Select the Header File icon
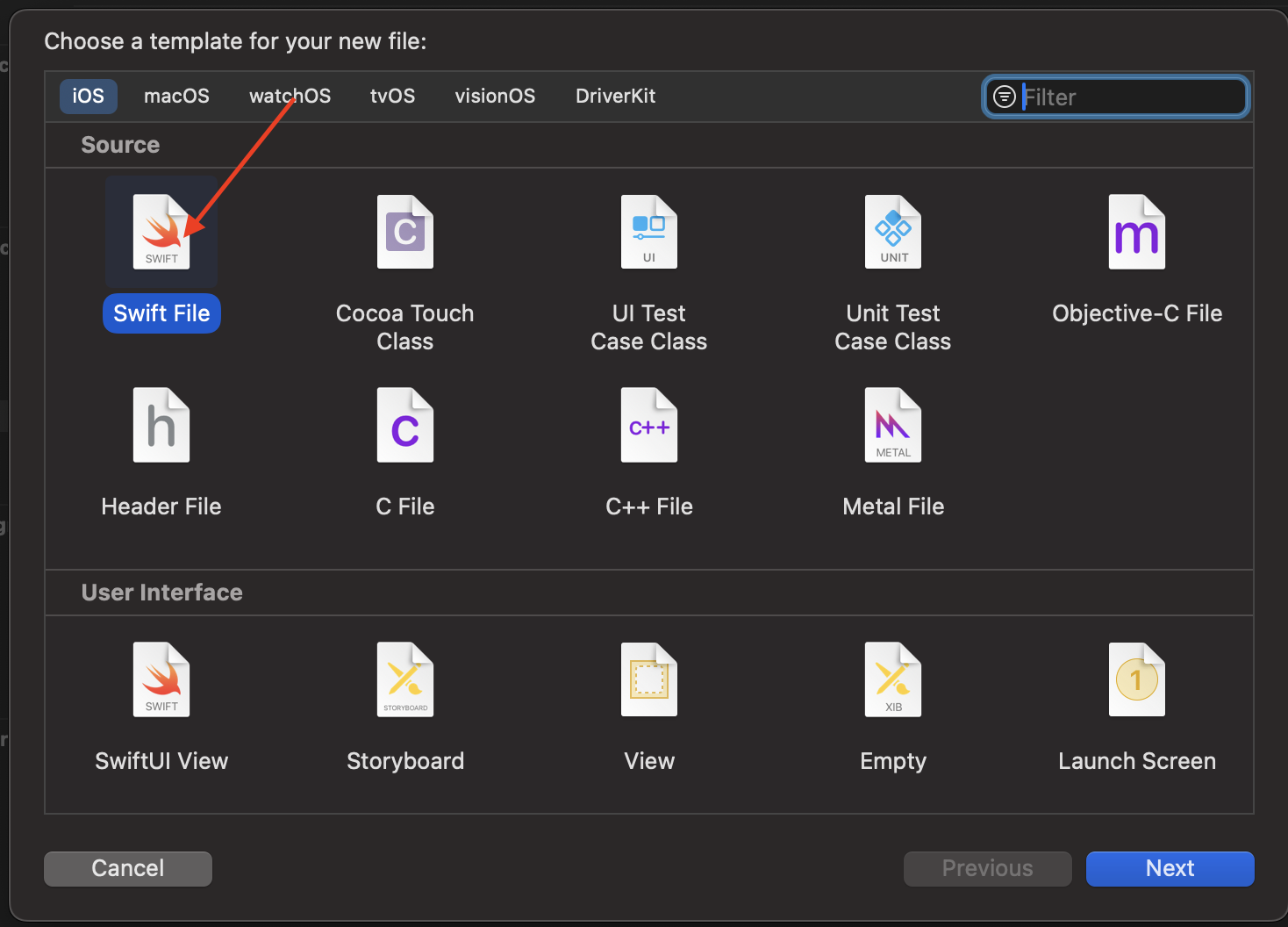This screenshot has width=1288, height=927. click(x=161, y=425)
